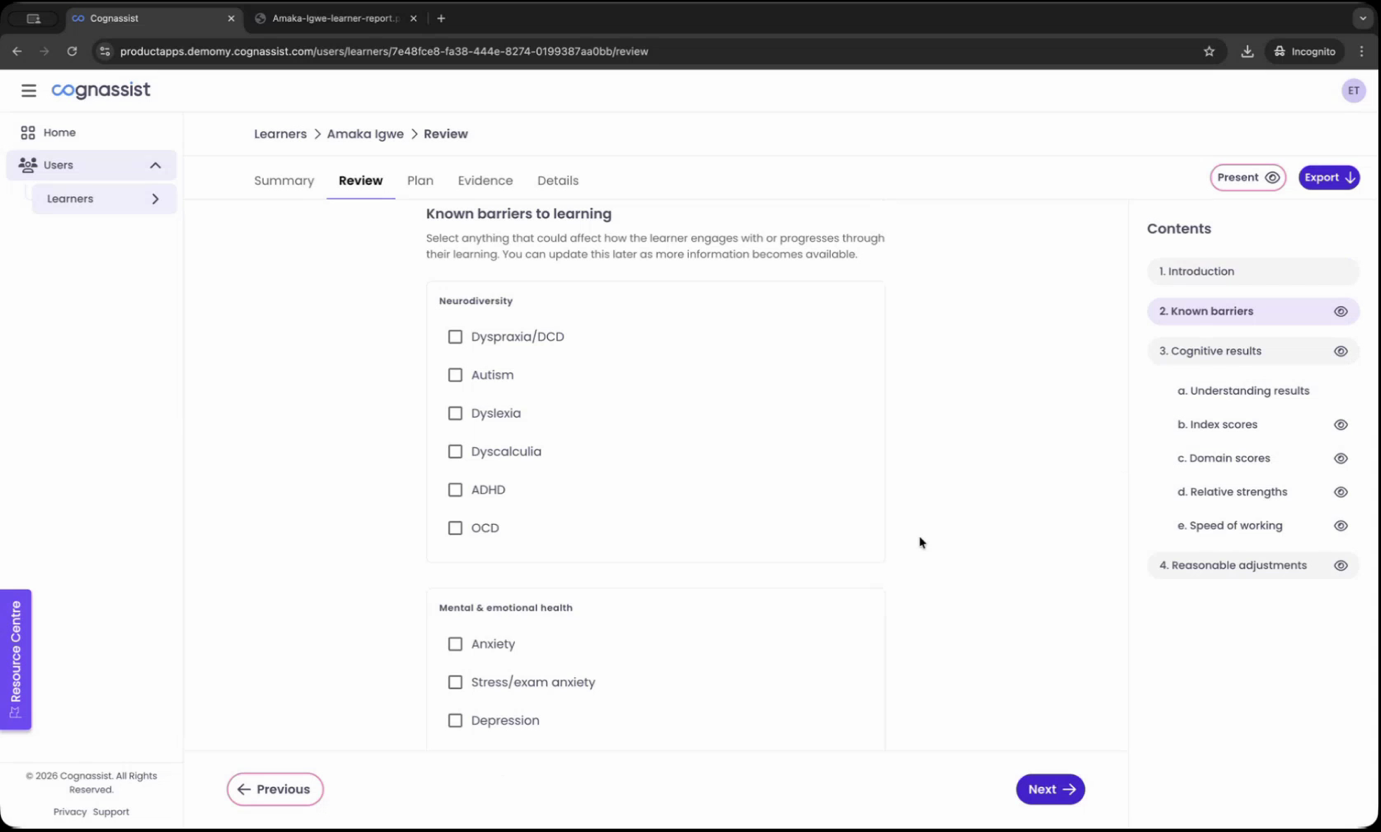Tick the Autism checkbox
1381x832 pixels.
455,375
